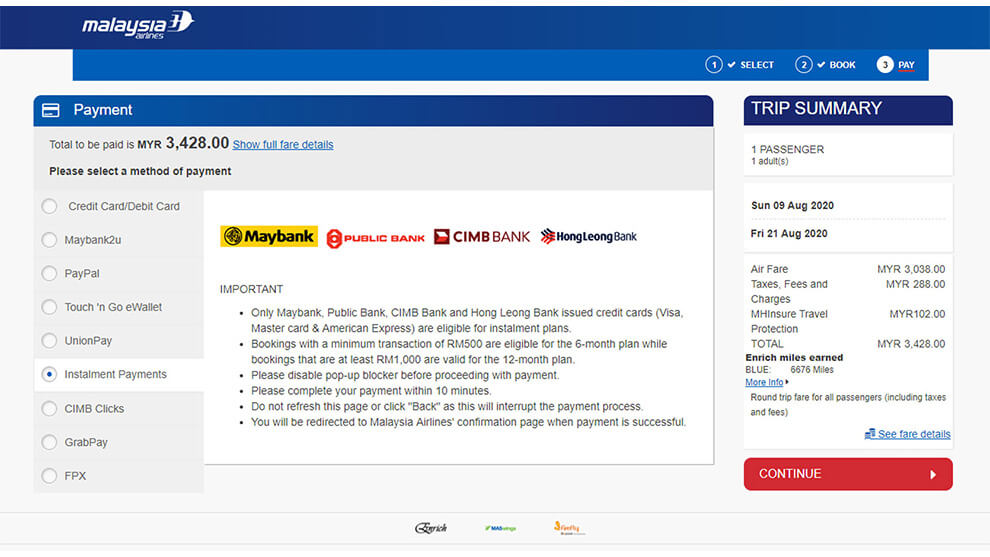The image size is (990, 557).
Task: Click the red CONTINUE button
Action: pyautogui.click(x=848, y=474)
